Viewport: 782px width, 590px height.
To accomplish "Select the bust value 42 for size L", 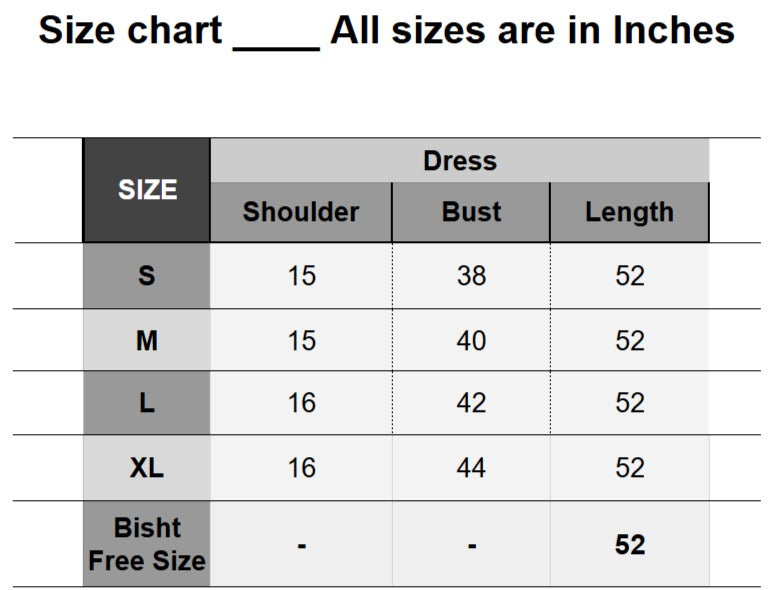I will tap(471, 403).
